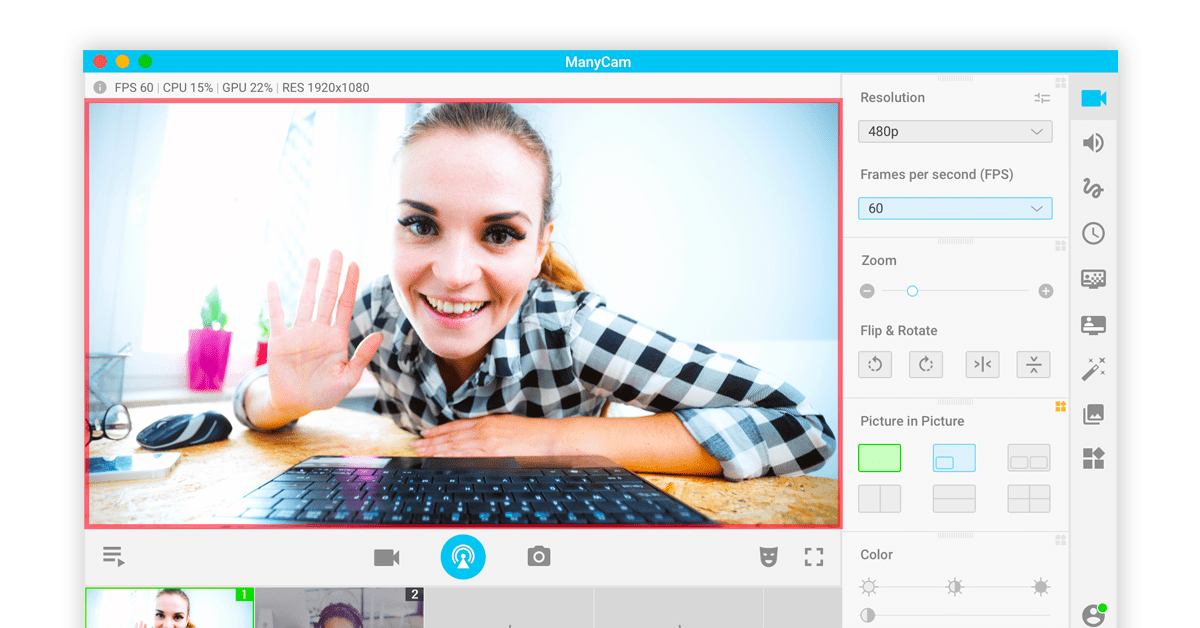Zoom out with minus button
The image size is (1200, 628).
[867, 291]
